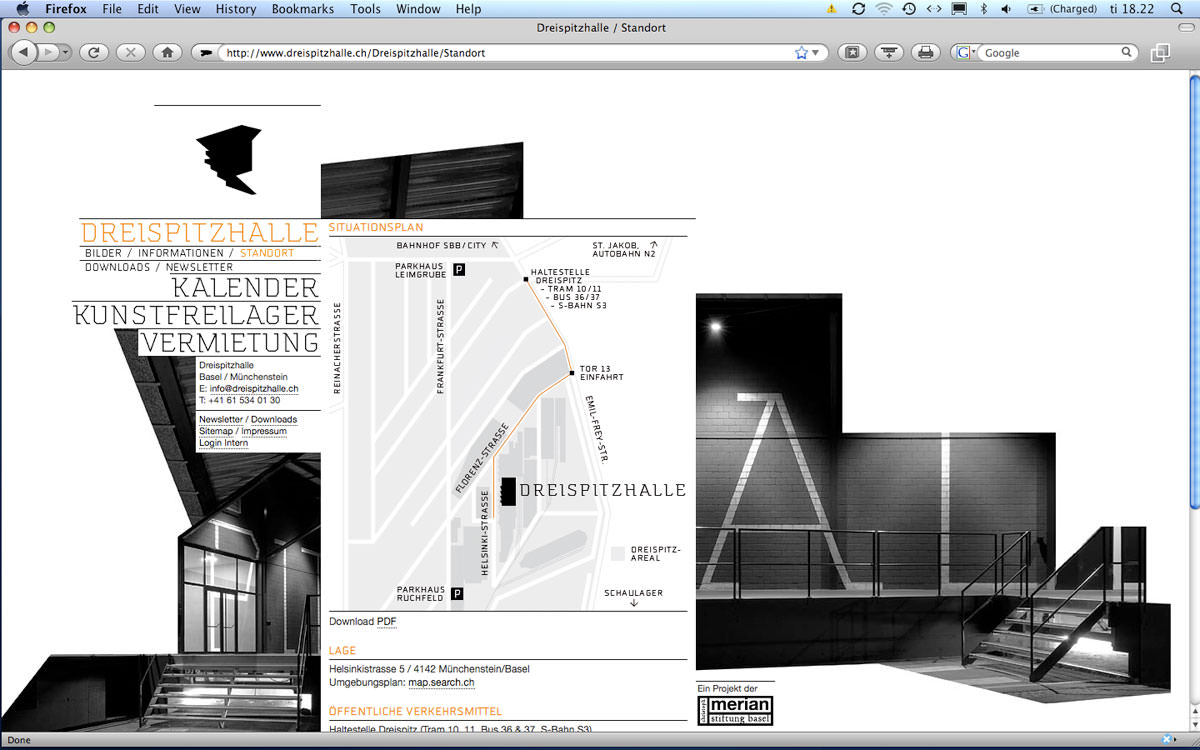Open the small Downloads footer link

(x=274, y=420)
